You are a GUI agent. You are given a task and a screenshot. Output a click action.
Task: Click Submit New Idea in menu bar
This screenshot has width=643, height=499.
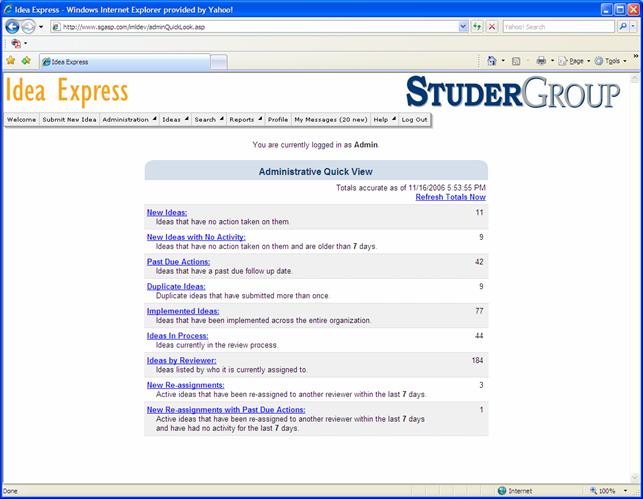pyautogui.click(x=69, y=120)
